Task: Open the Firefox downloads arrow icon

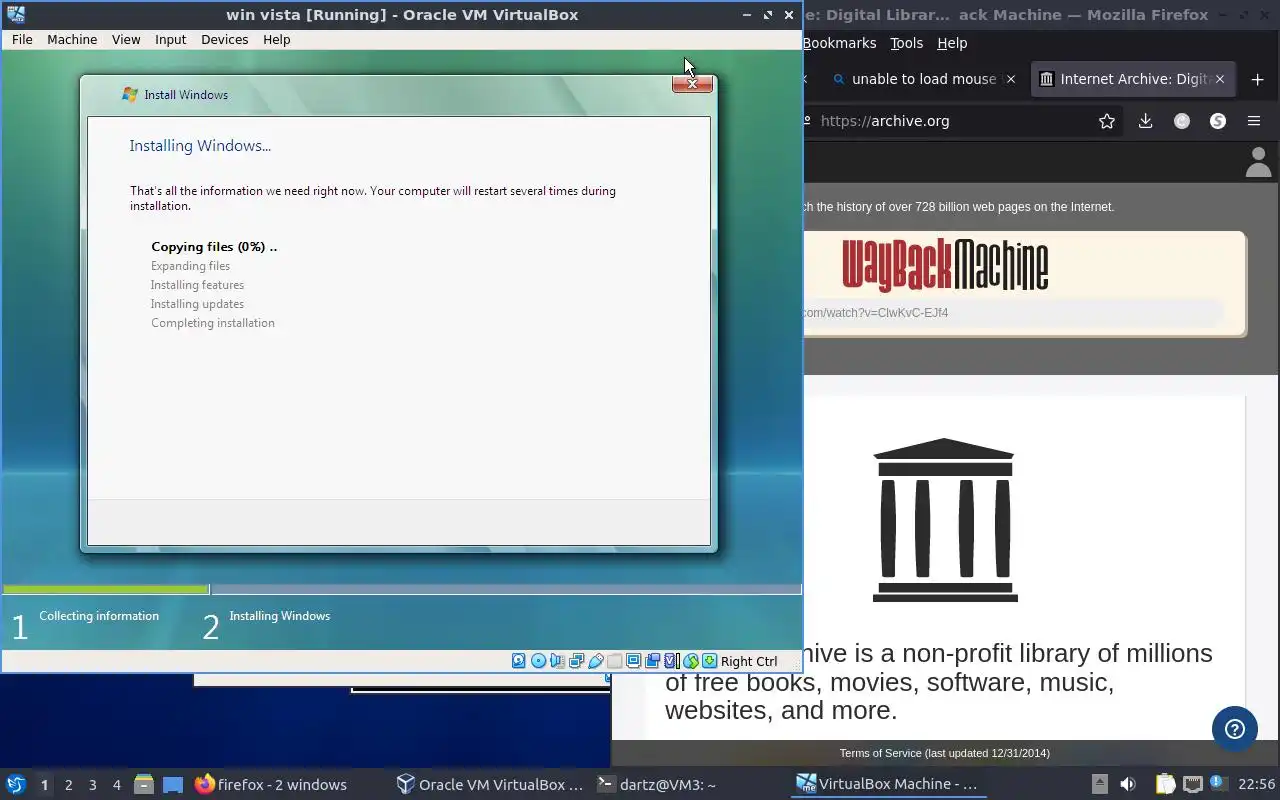Action: [1145, 121]
